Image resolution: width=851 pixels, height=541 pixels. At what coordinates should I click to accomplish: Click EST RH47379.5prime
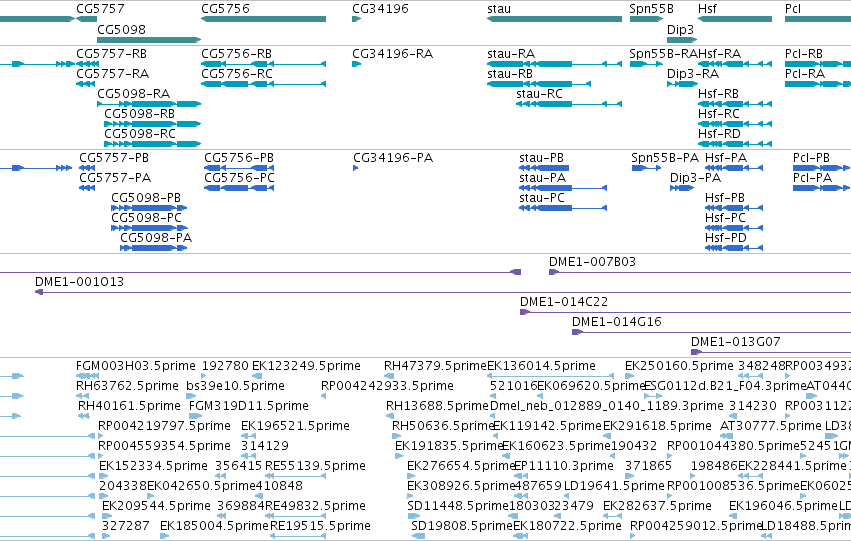[x=435, y=366]
